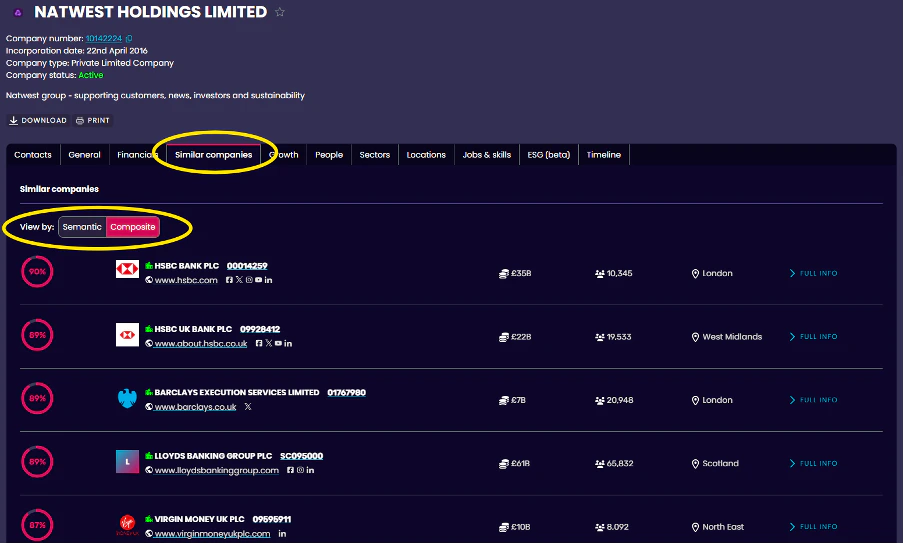This screenshot has width=904, height=544.
Task: Open the General tab
Action: click(x=84, y=154)
